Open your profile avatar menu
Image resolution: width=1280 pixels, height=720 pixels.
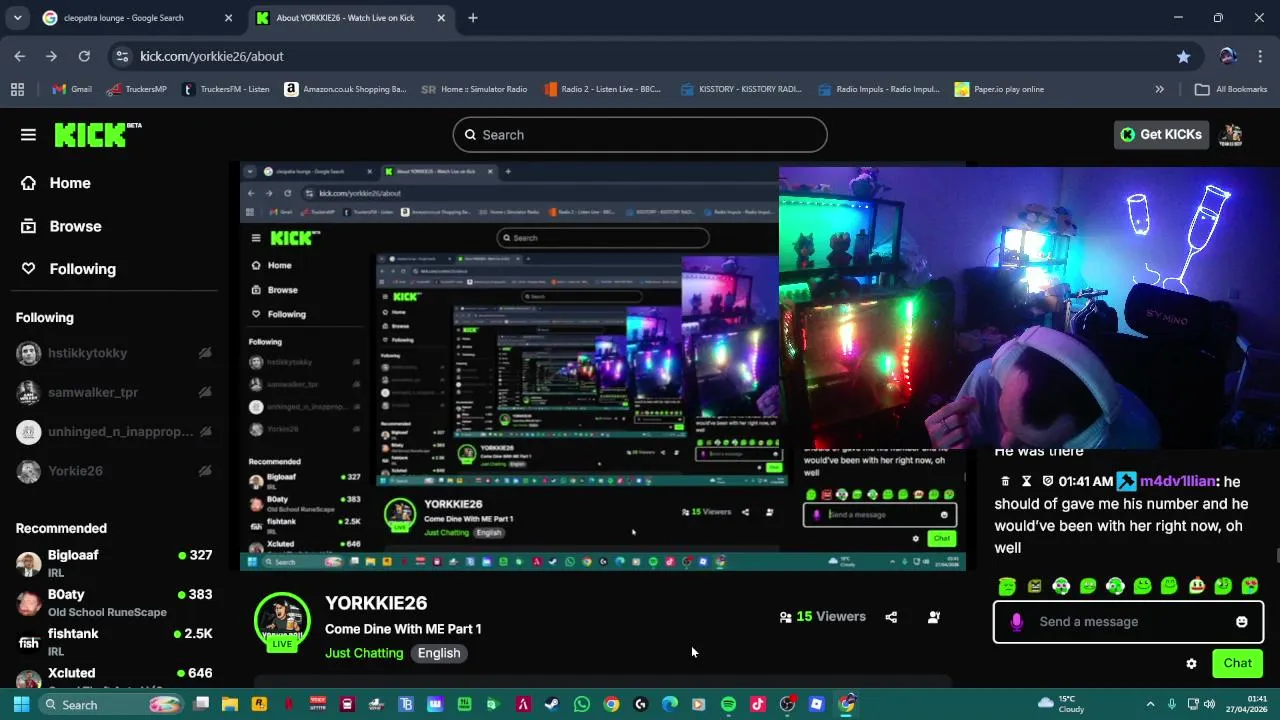click(1232, 135)
